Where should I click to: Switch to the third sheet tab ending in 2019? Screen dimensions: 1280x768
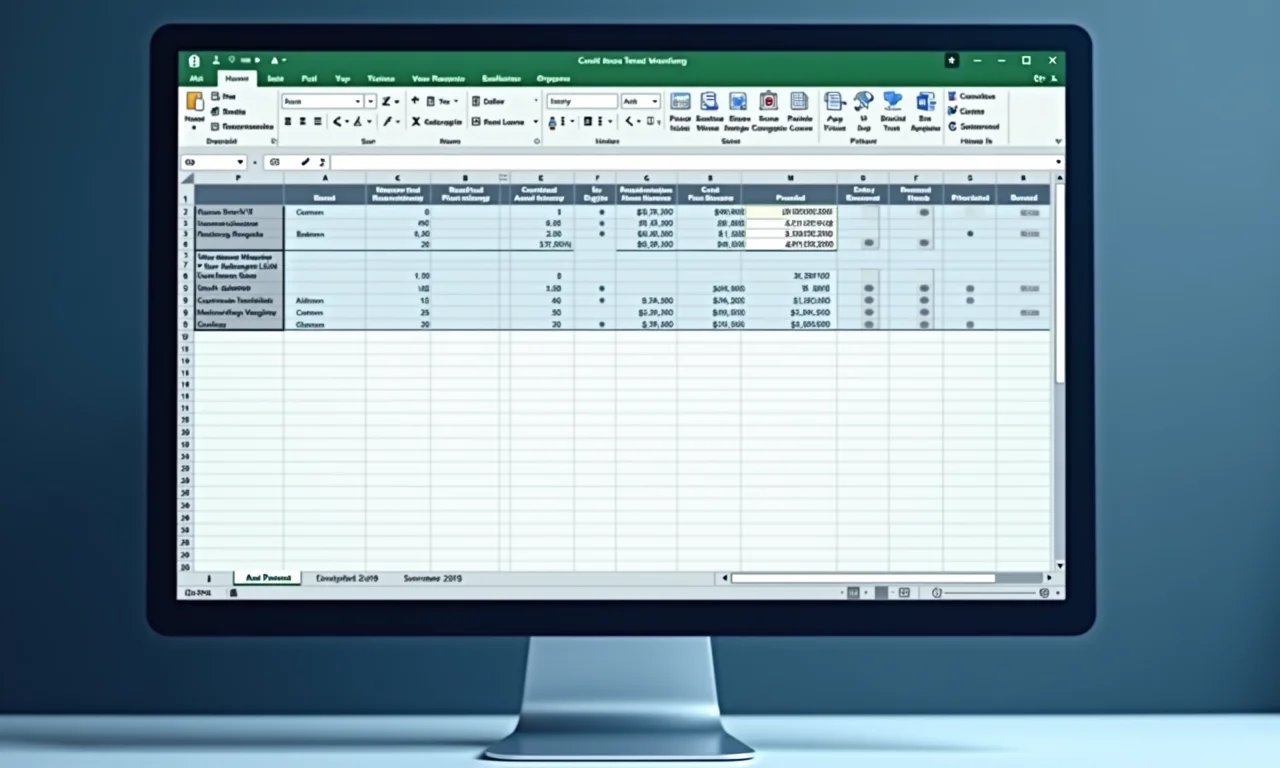pos(432,578)
